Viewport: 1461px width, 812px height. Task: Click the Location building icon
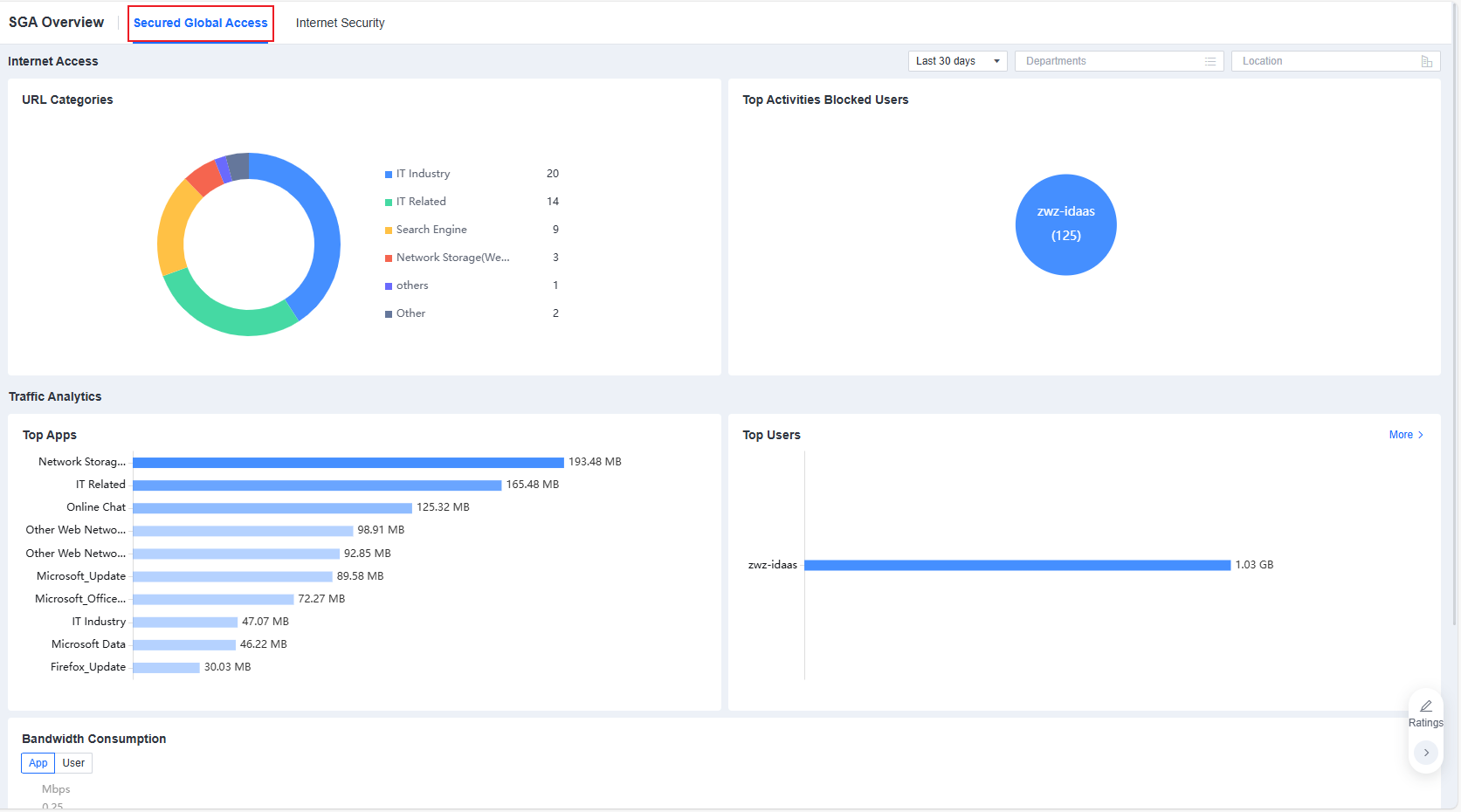tap(1426, 61)
